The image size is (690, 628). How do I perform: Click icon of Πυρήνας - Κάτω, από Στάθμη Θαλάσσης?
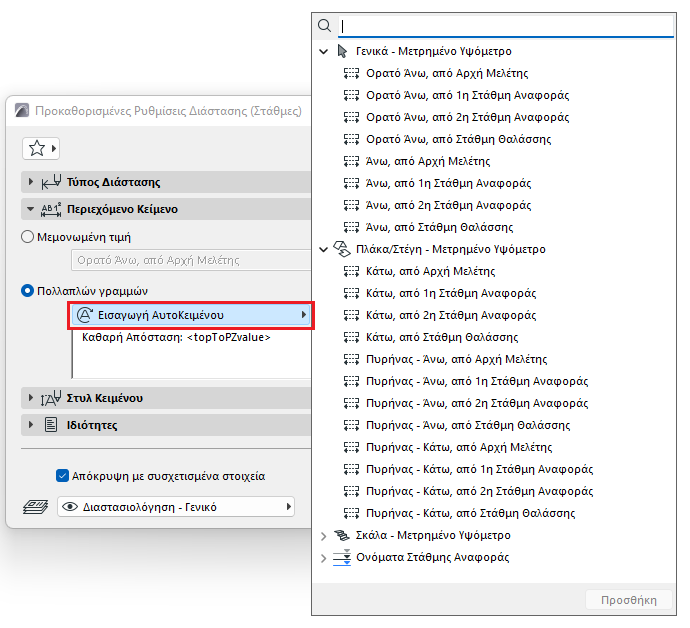click(x=351, y=513)
